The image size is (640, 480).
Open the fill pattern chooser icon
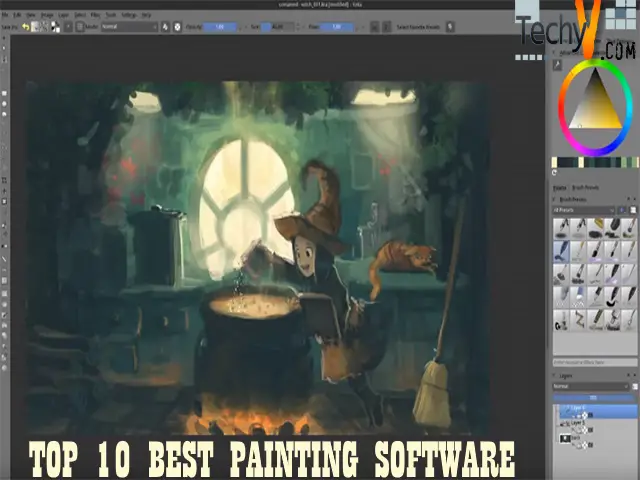coord(44,27)
